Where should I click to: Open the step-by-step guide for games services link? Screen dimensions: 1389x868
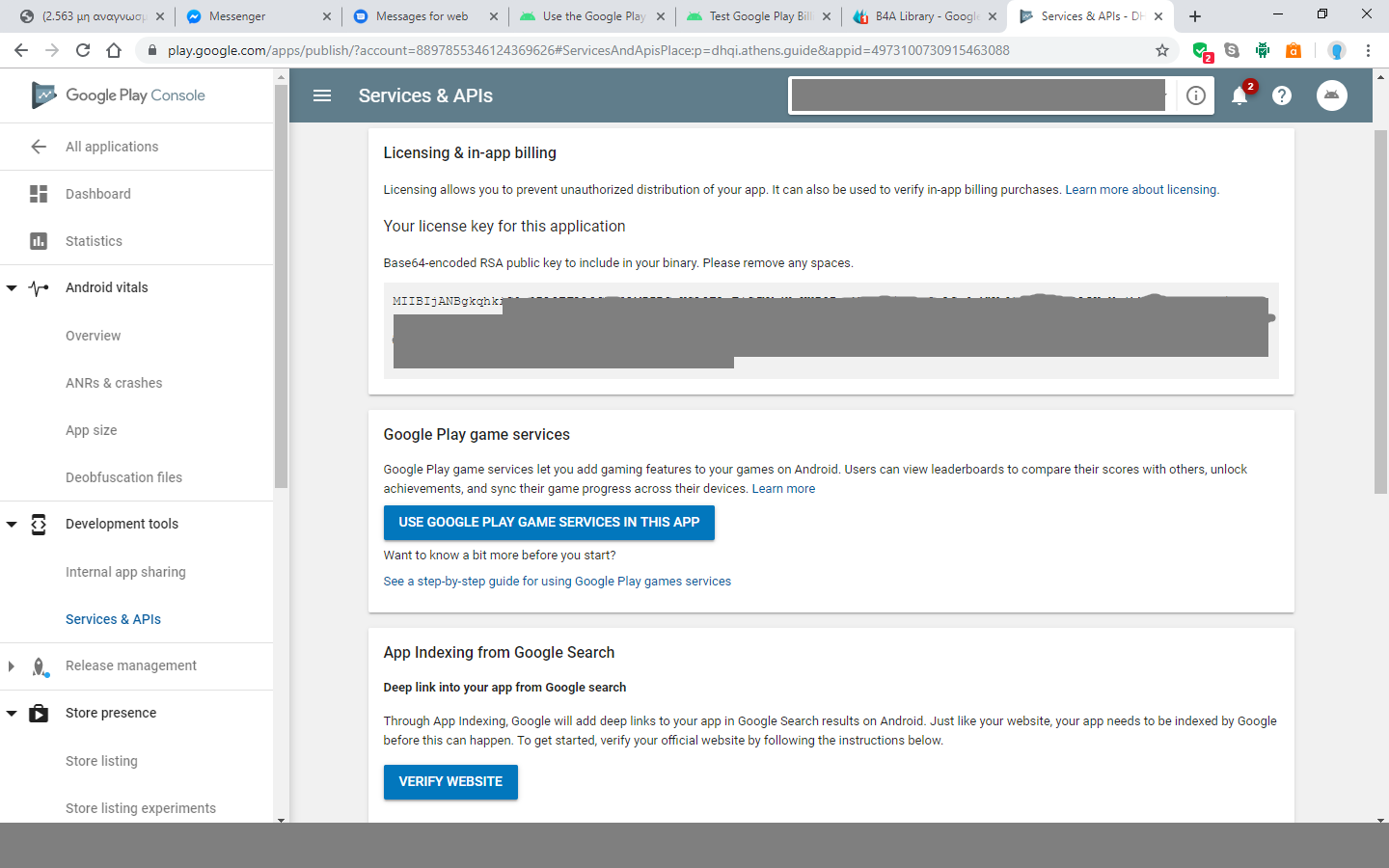pos(558,582)
